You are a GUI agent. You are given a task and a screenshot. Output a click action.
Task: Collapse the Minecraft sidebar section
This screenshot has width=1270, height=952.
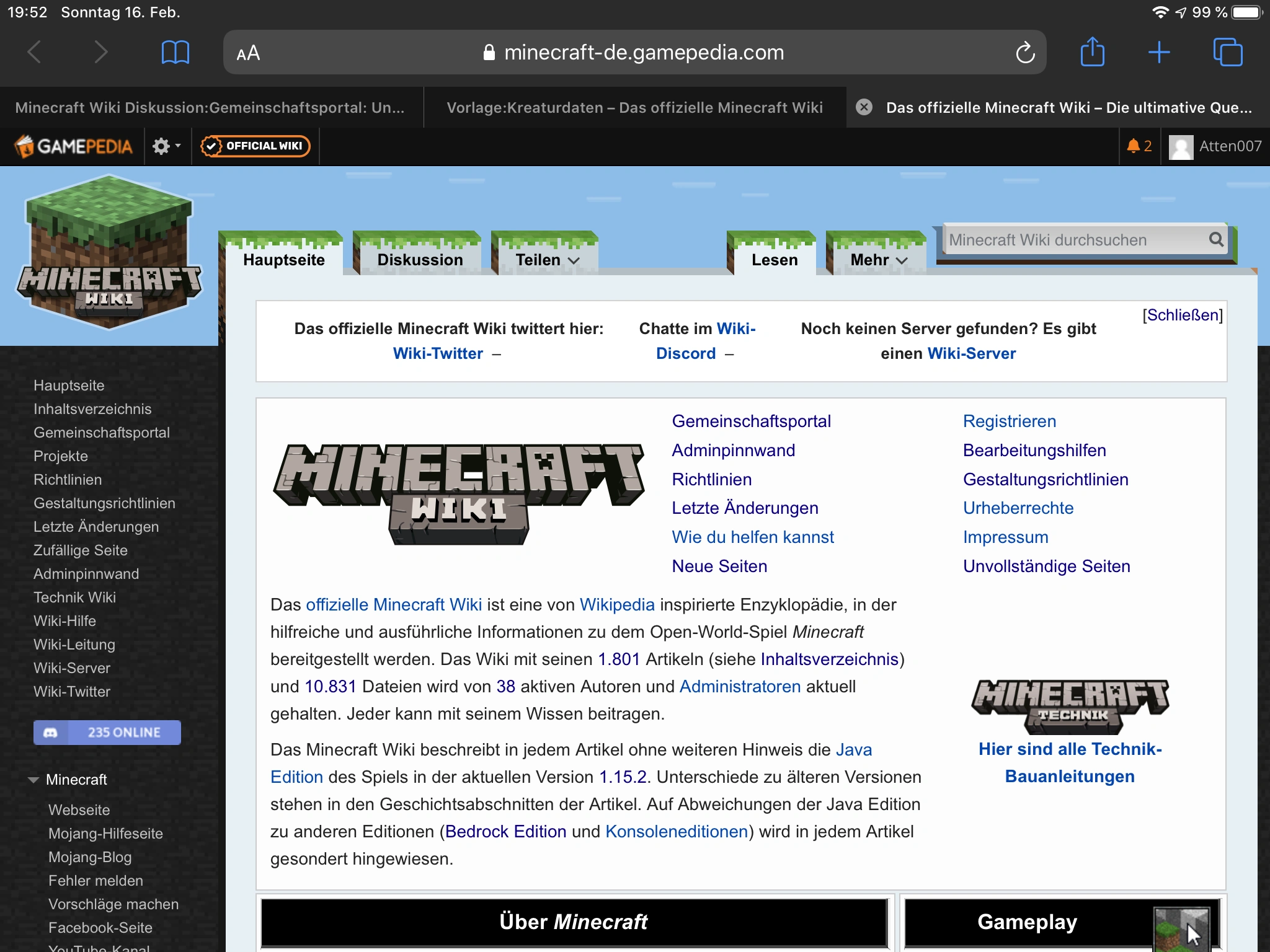click(x=33, y=780)
